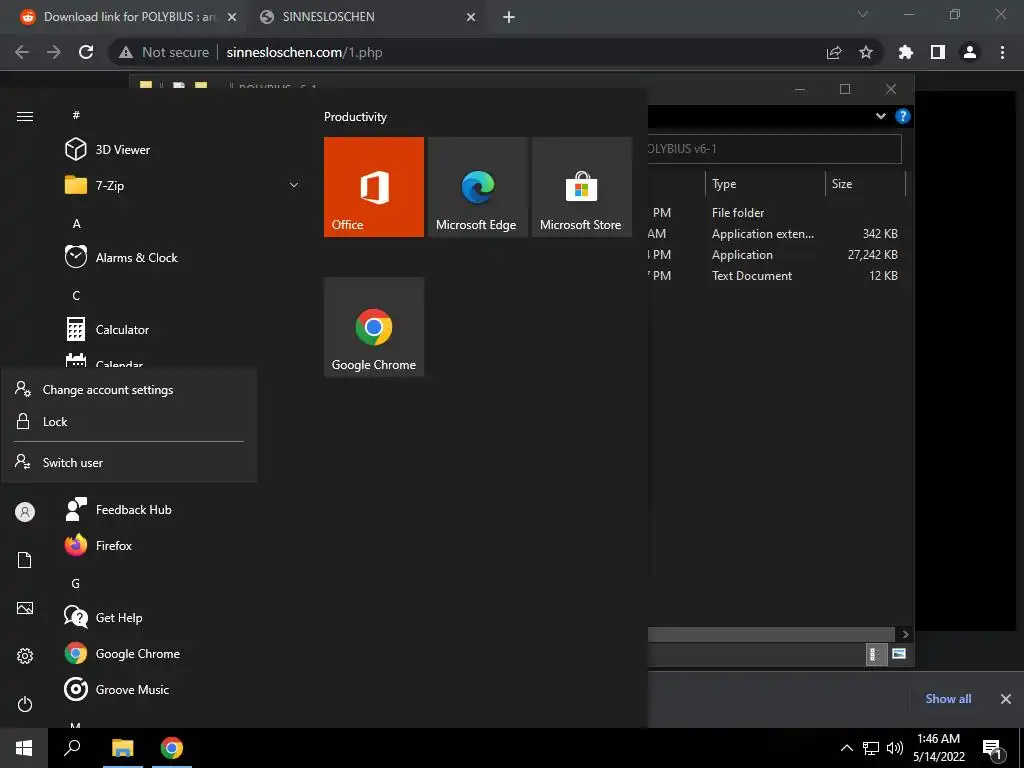Click the taskbar clock showing 1:46 AM

click(938, 748)
